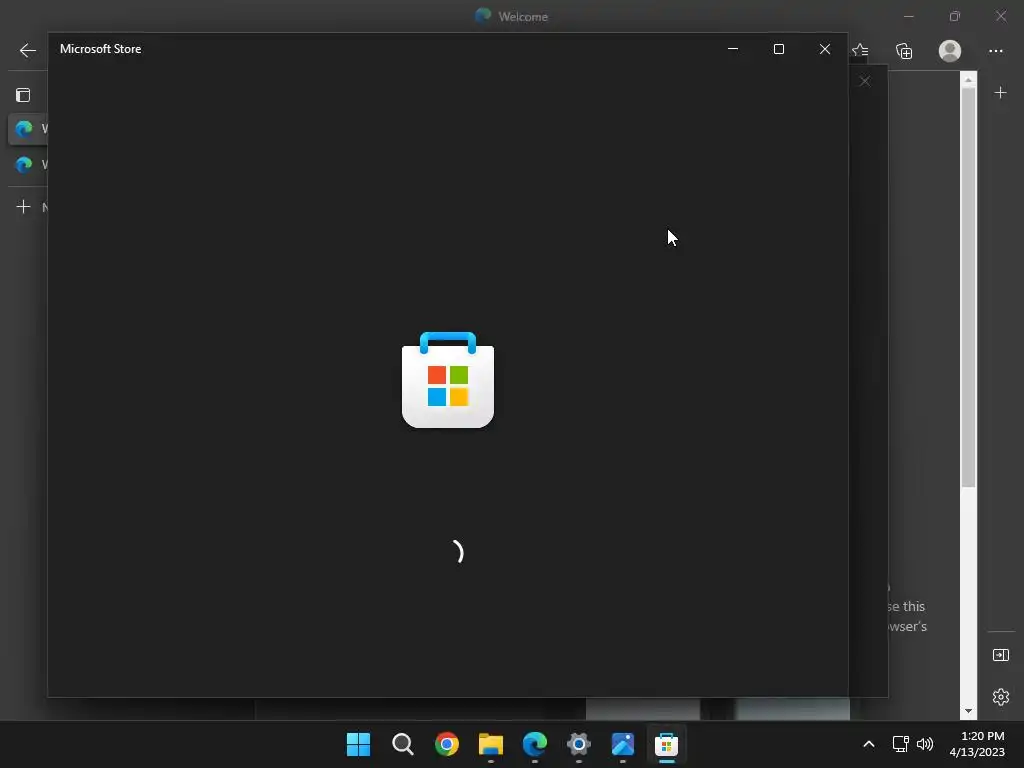Open the Edge tab actions menu icon
The image size is (1024, 768).
(23, 95)
